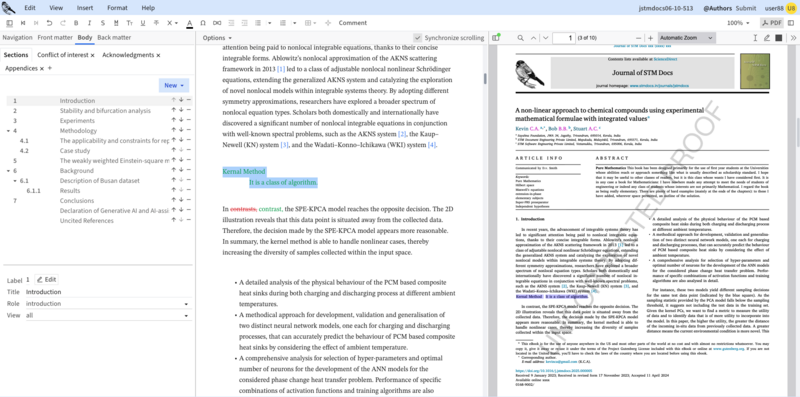Select the Case study row in the tree
This screenshot has width=800, height=397.
click(x=99, y=151)
